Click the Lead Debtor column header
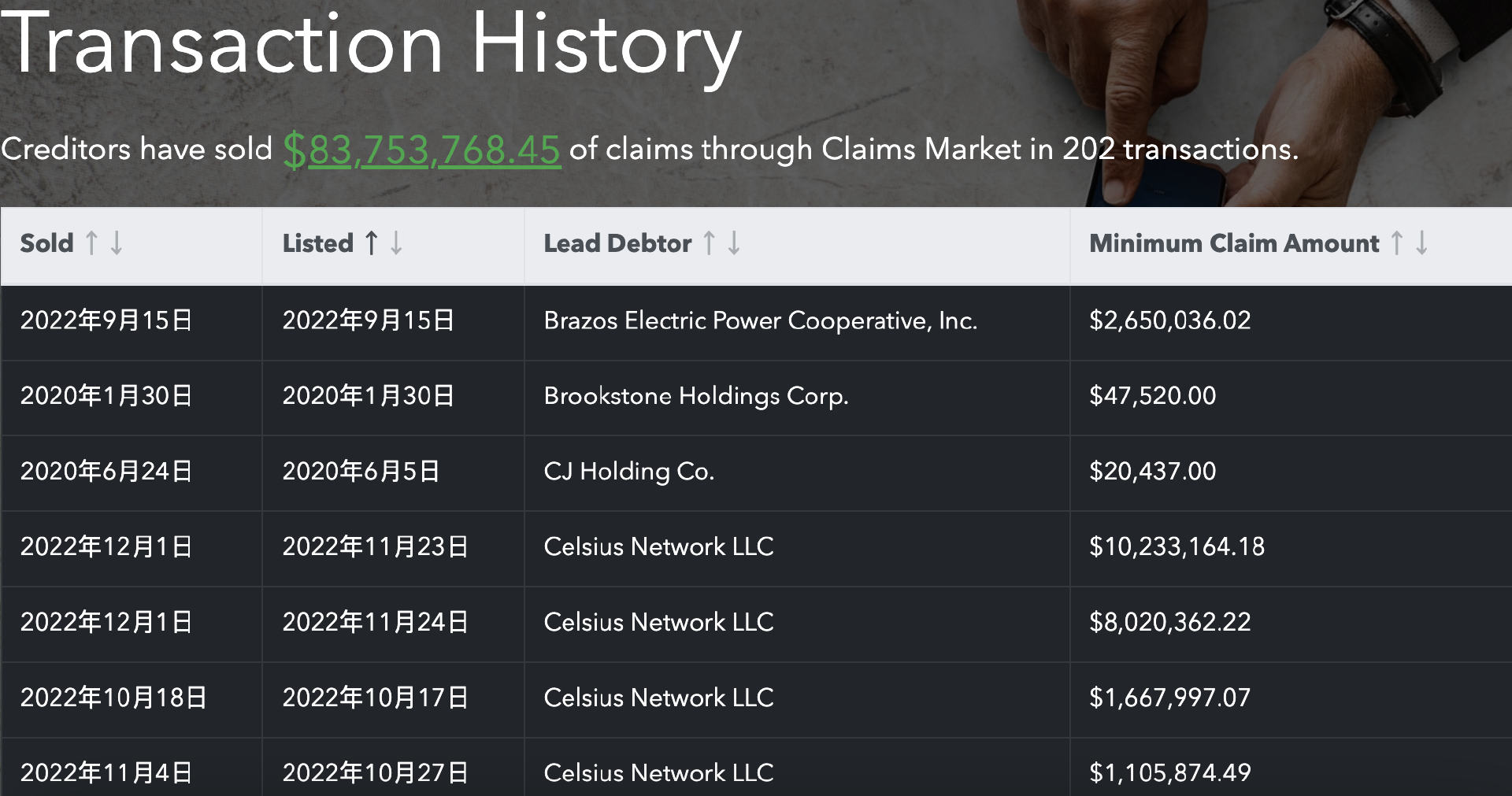The image size is (1512, 796). pyautogui.click(x=617, y=243)
